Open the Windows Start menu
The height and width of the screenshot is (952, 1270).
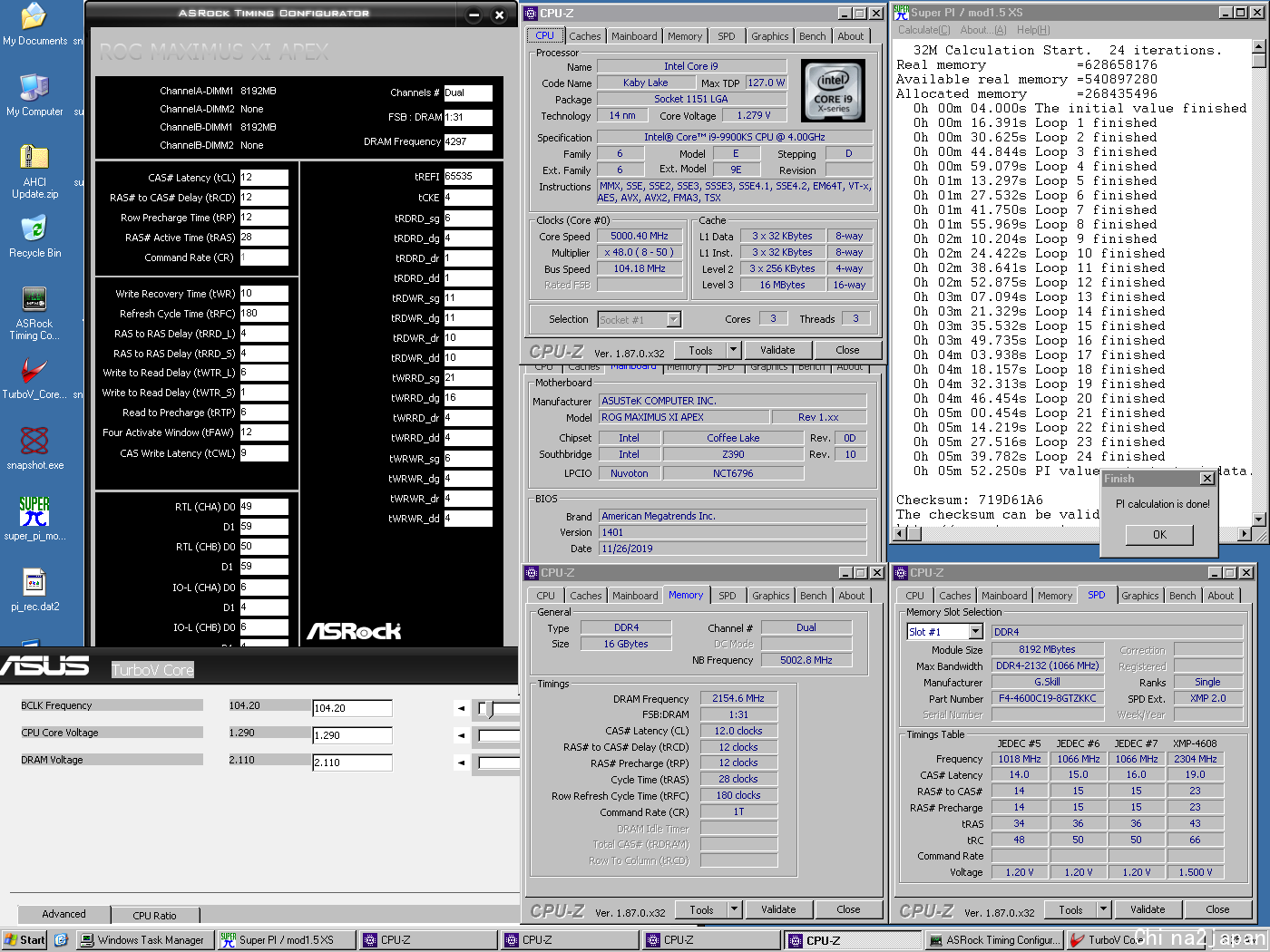(x=24, y=940)
